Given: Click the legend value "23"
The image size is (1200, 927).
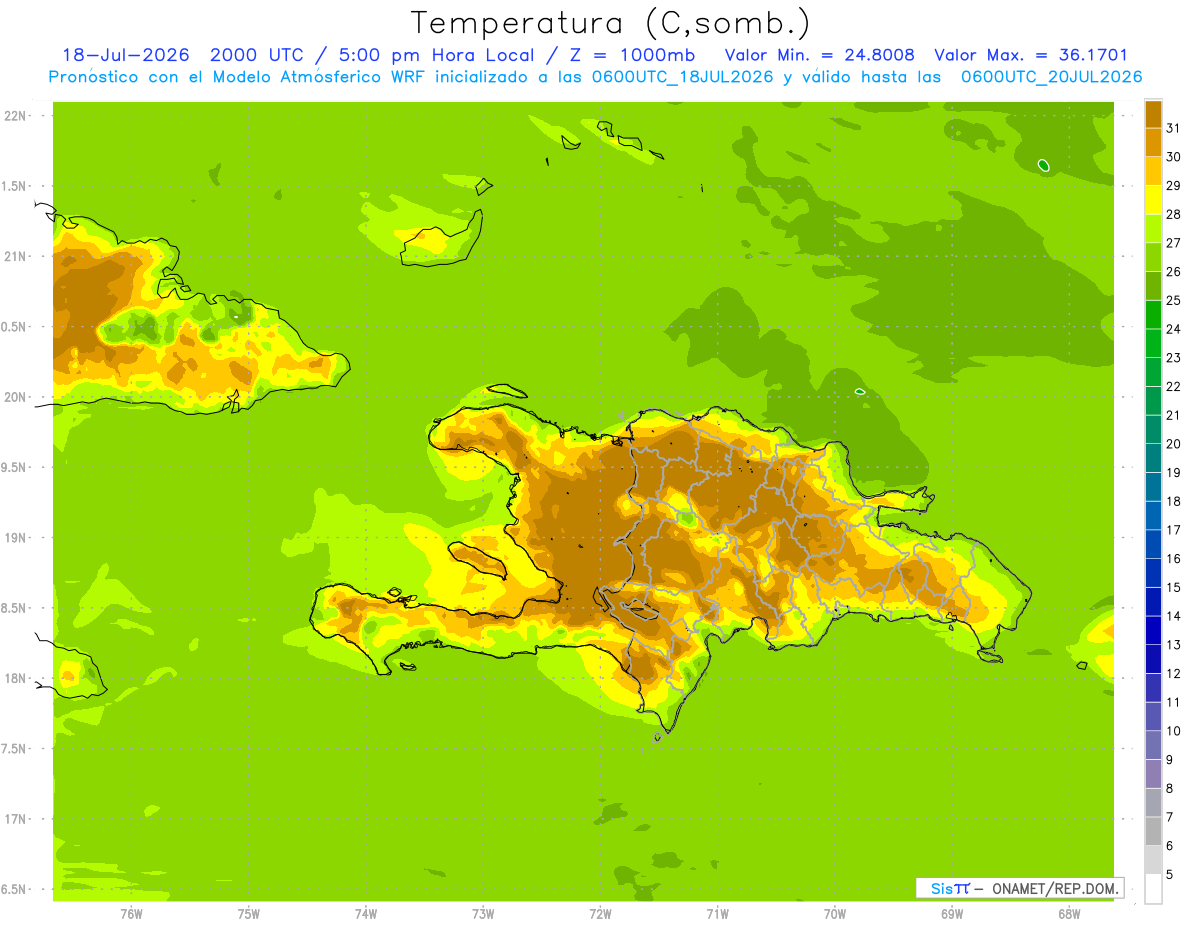Looking at the screenshot, I should pos(1174,357).
